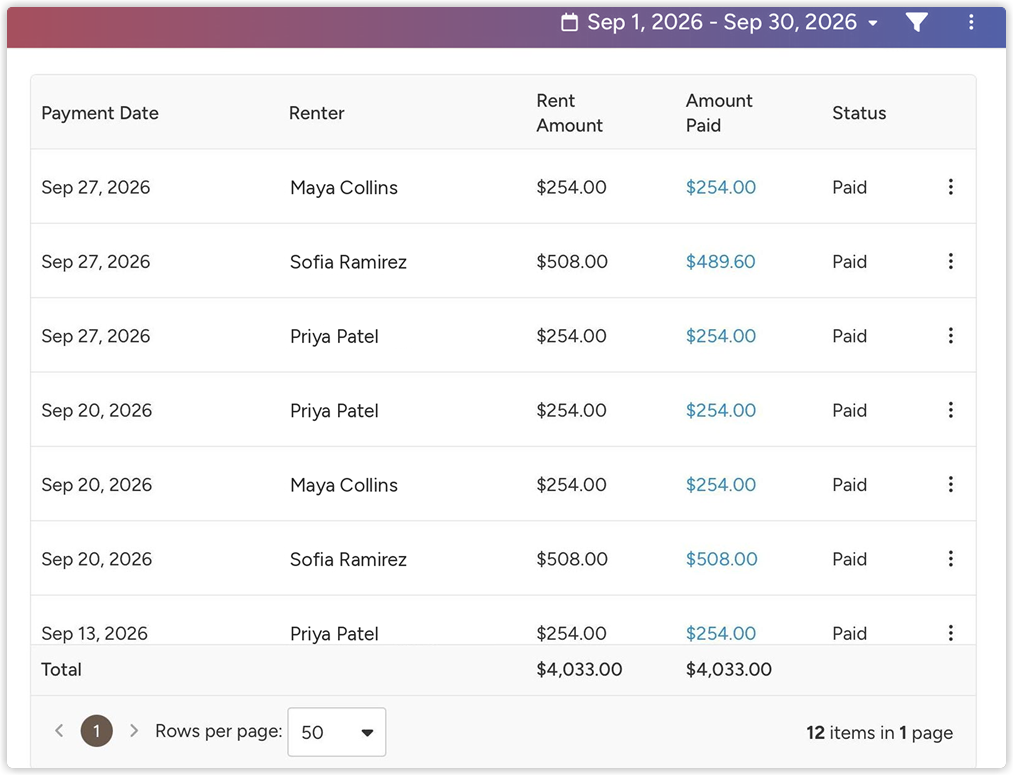Click the Status column header
Screen dimensions: 1015x776
point(859,113)
